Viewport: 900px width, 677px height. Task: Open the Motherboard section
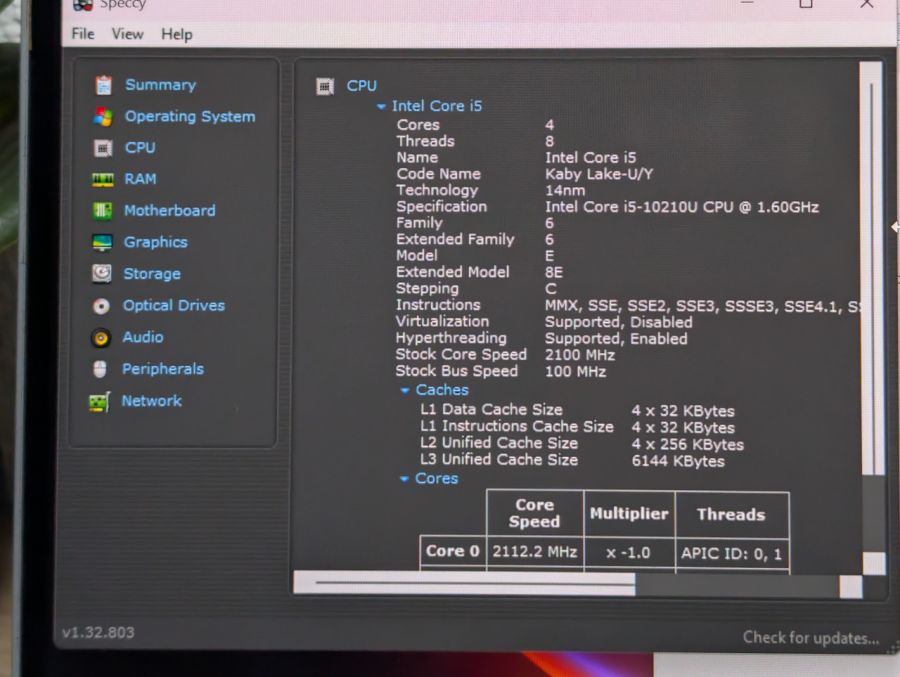click(170, 211)
